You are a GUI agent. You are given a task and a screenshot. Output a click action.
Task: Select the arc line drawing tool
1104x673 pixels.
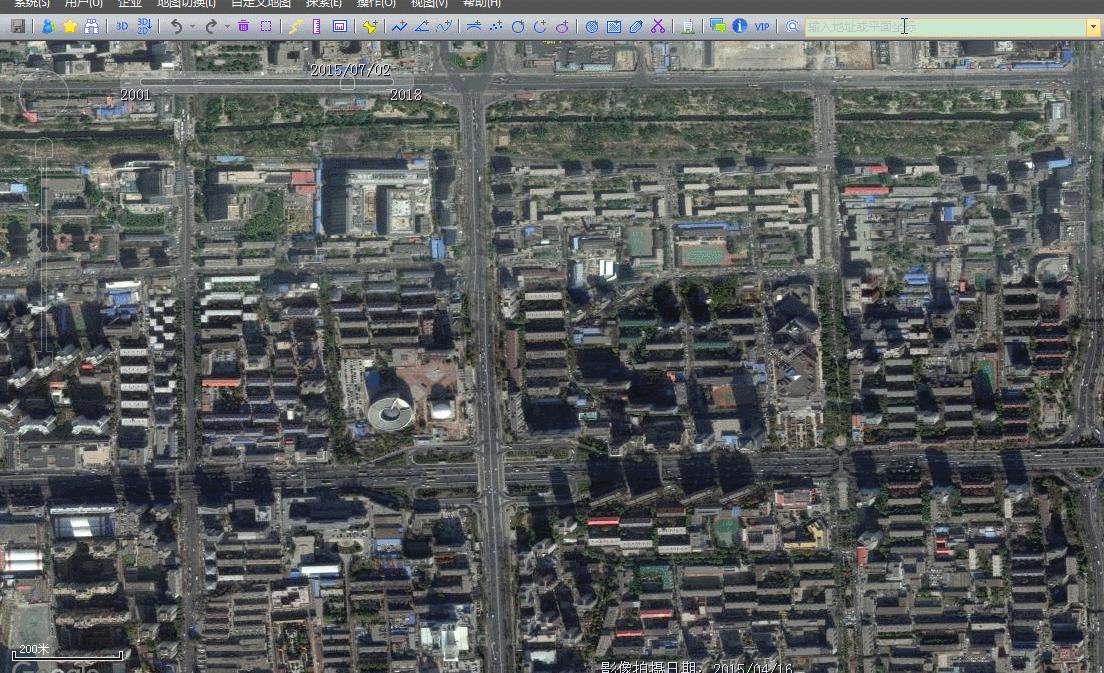(474, 27)
